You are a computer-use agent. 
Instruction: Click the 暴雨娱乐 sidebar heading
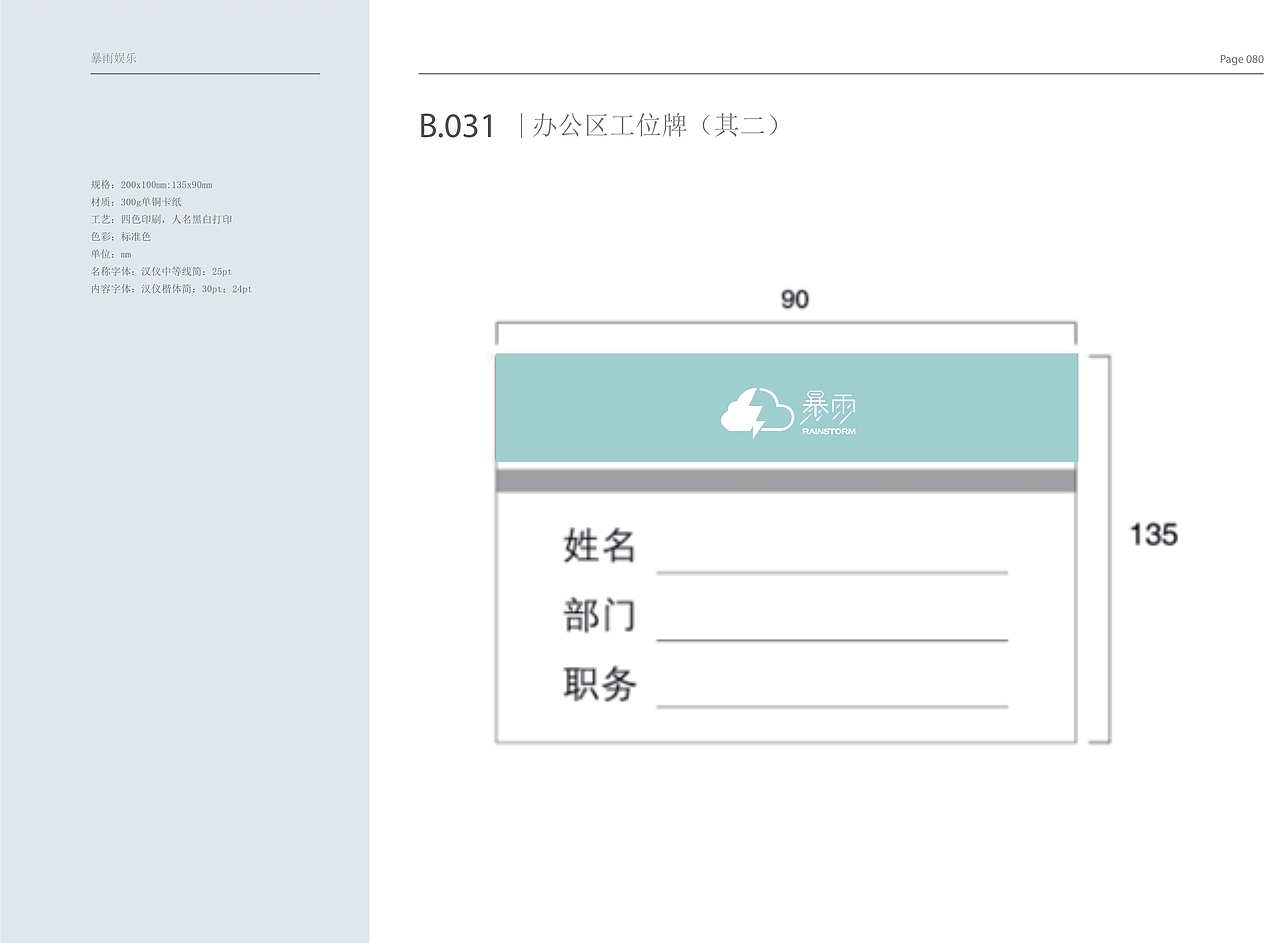tap(112, 58)
